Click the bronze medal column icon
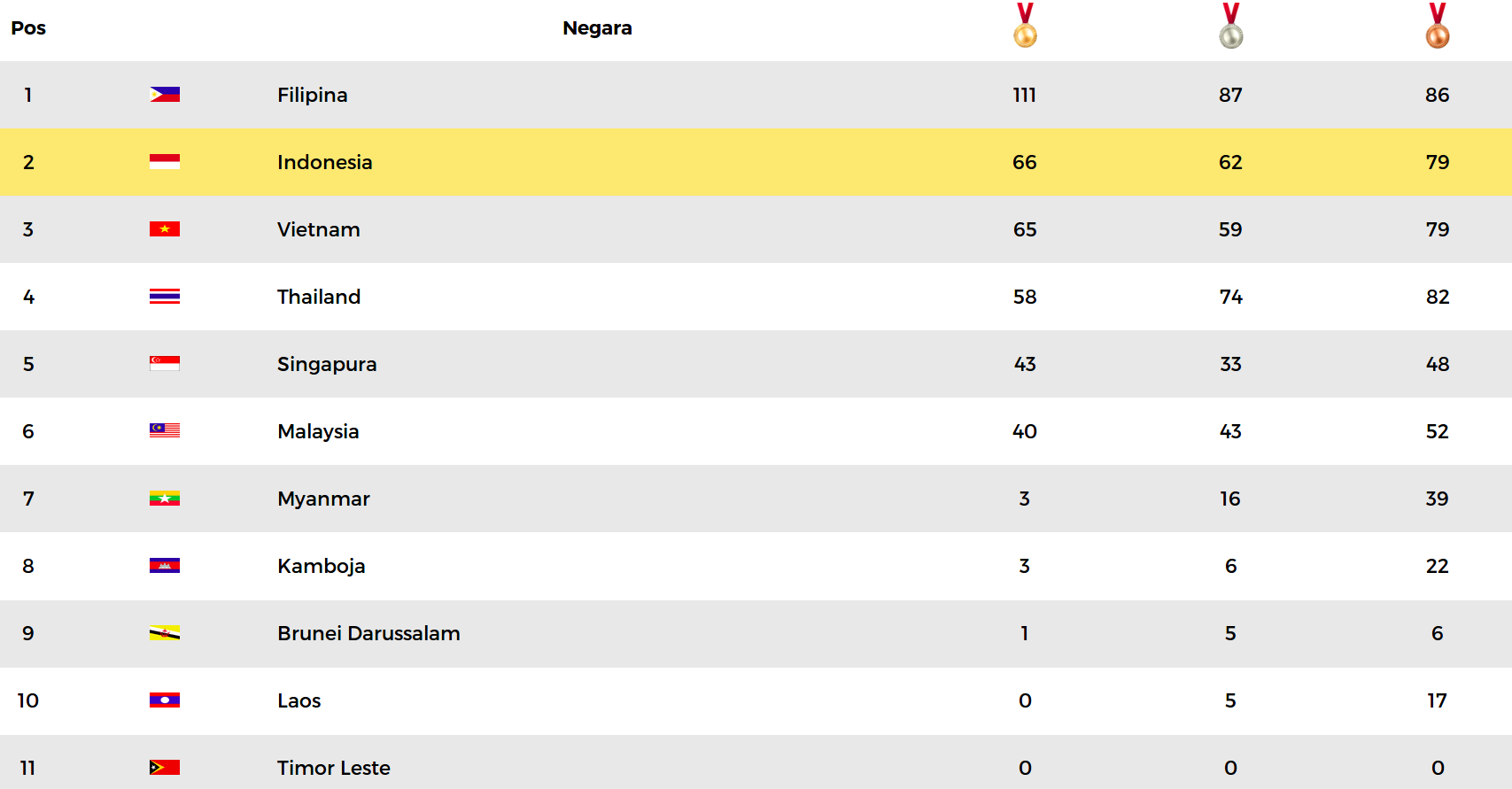 pyautogui.click(x=1437, y=26)
